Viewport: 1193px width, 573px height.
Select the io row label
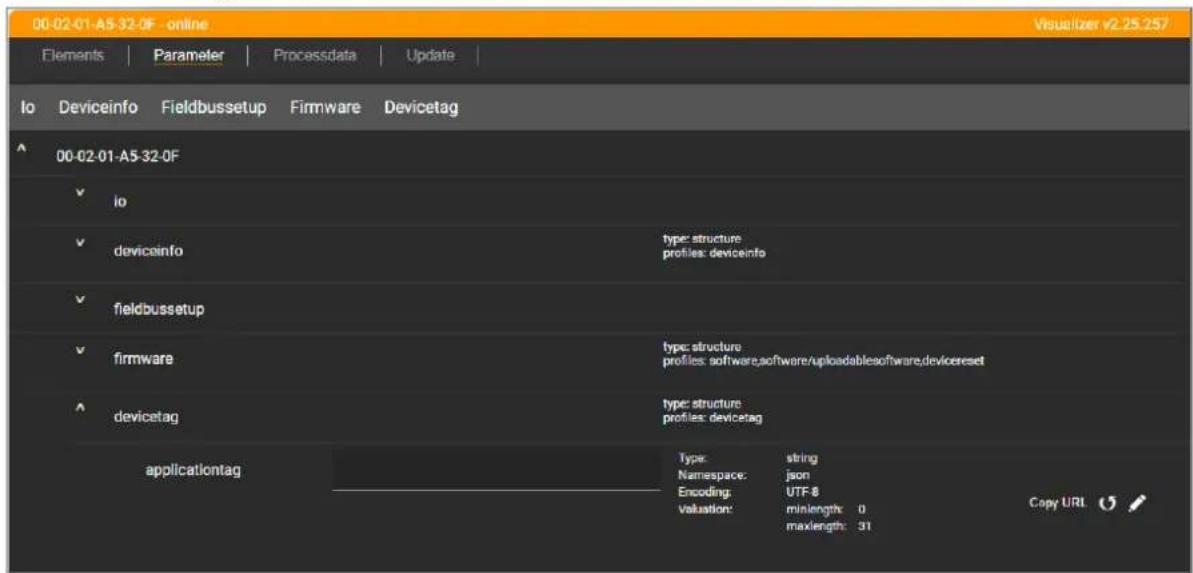coord(120,202)
